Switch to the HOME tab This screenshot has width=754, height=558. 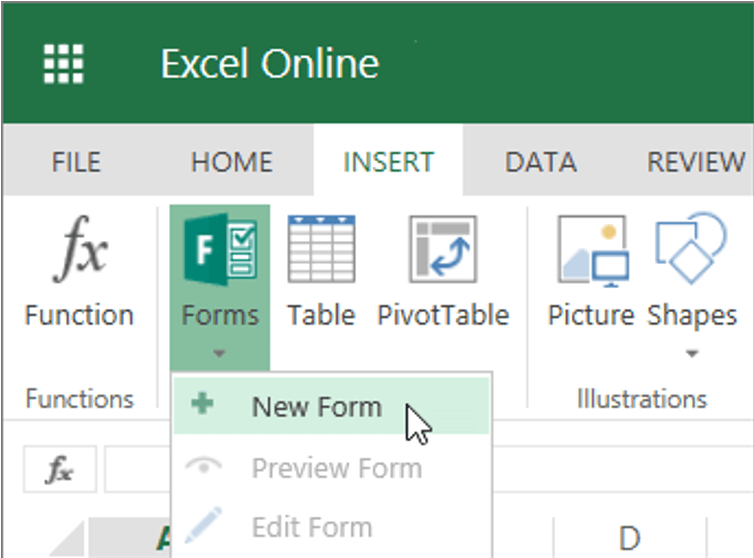(232, 162)
